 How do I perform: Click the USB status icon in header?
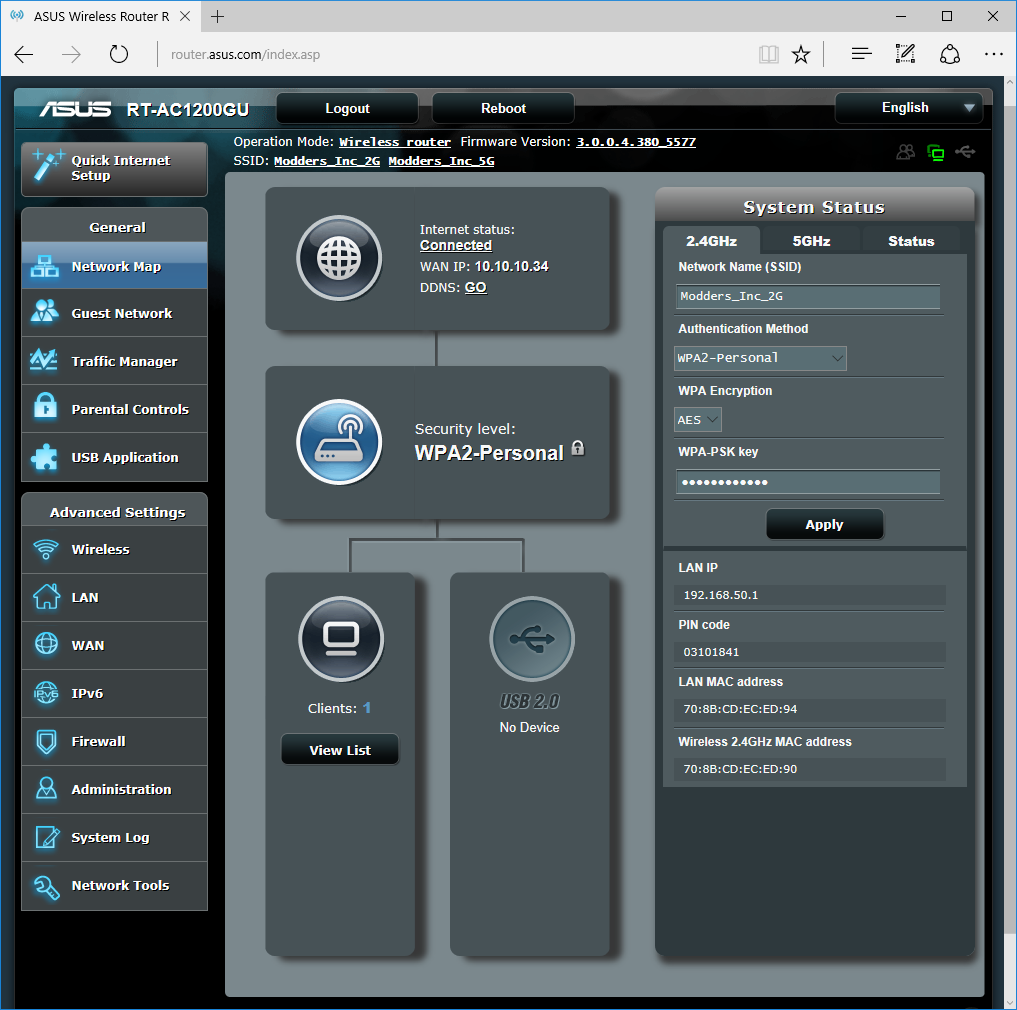965,152
